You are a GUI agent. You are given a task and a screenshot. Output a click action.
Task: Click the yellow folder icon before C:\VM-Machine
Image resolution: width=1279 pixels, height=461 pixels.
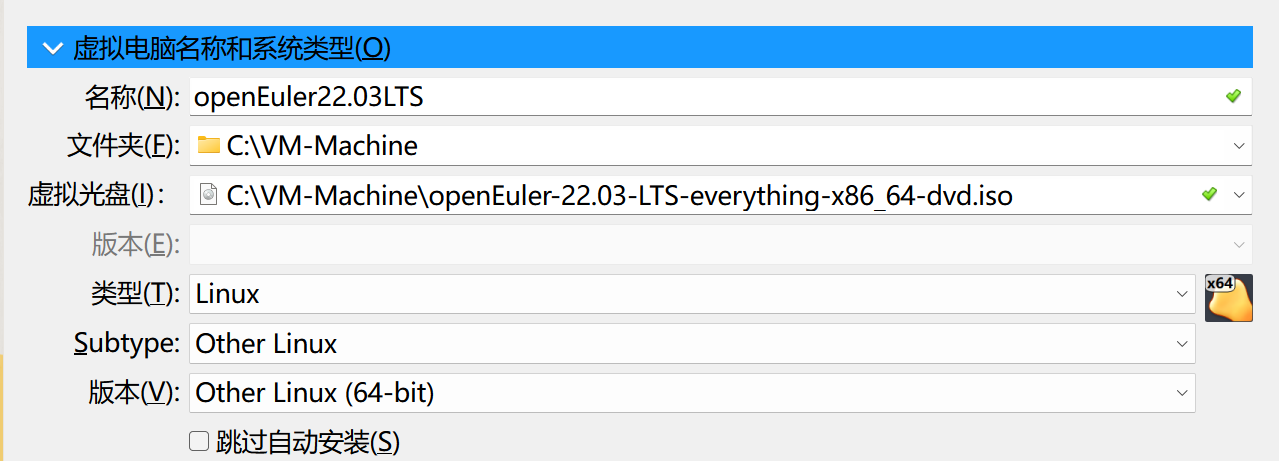pyautogui.click(x=209, y=146)
